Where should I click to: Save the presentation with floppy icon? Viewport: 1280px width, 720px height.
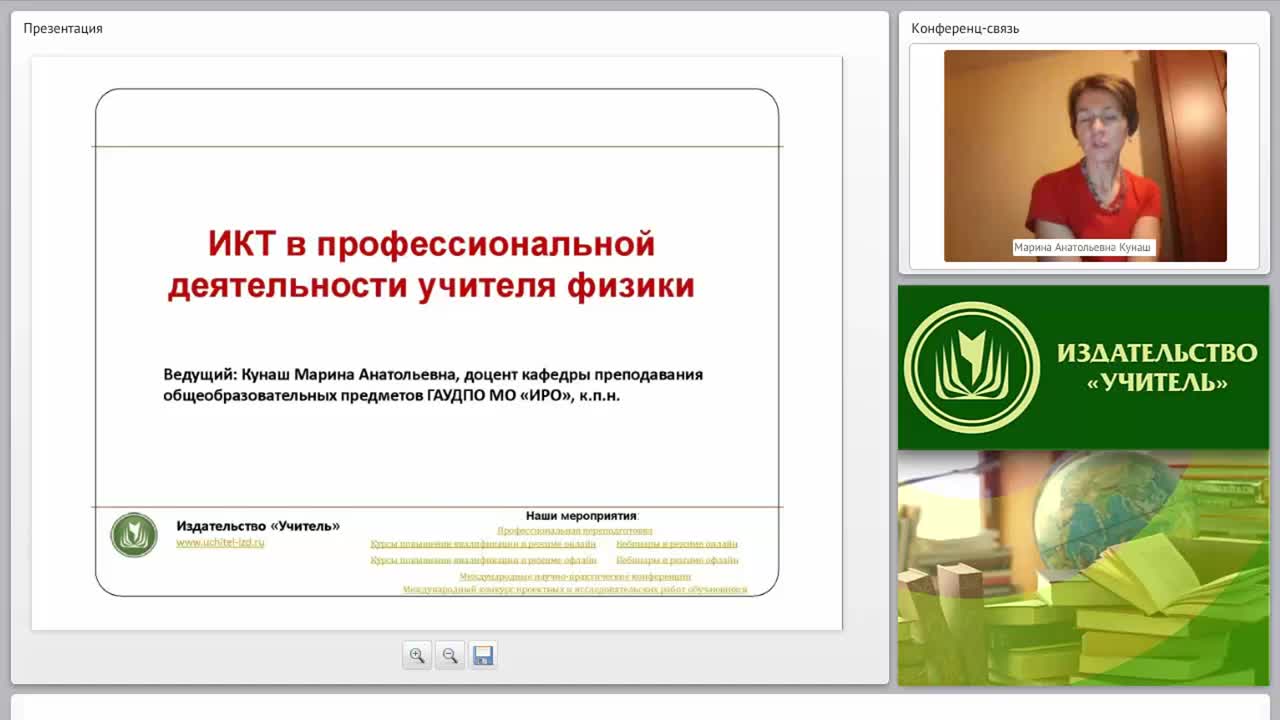pos(483,655)
